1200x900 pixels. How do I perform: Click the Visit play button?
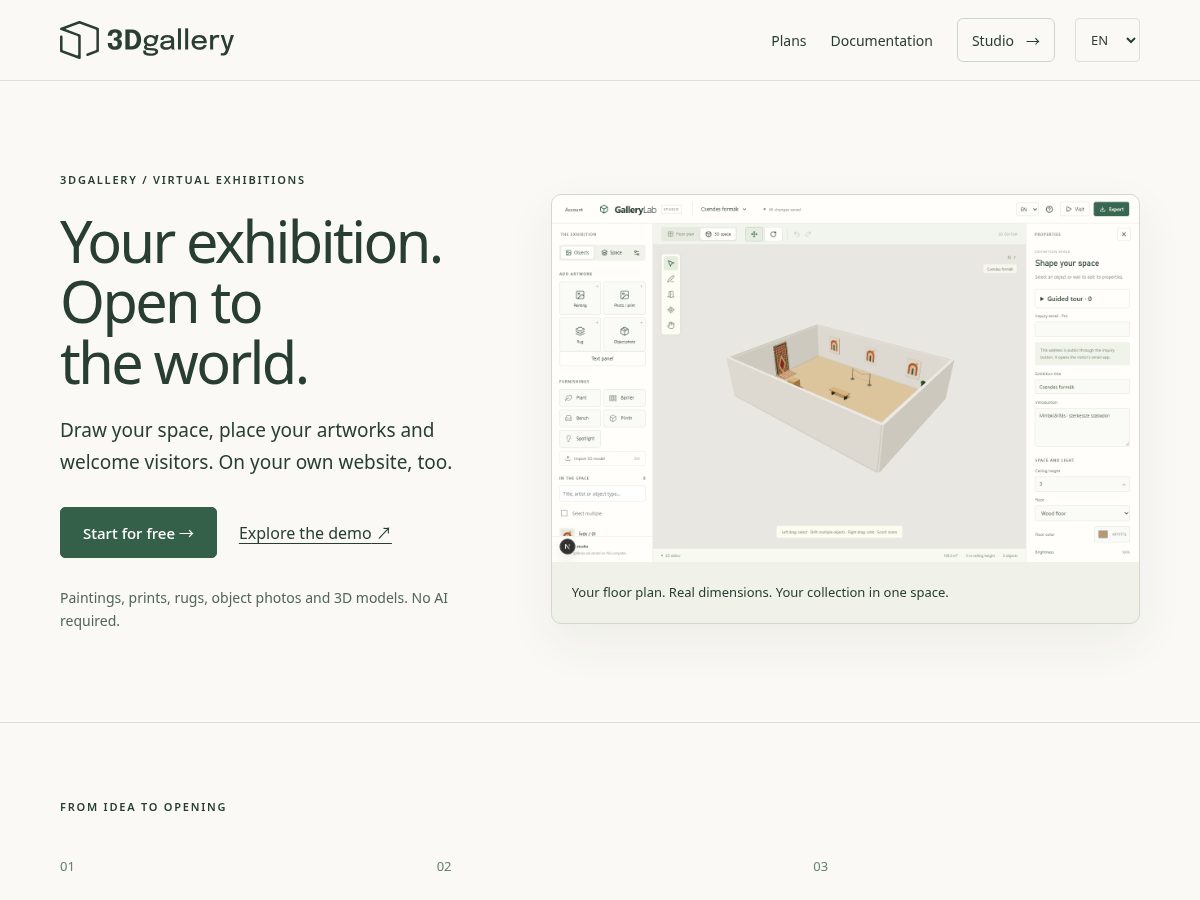pyautogui.click(x=1075, y=209)
